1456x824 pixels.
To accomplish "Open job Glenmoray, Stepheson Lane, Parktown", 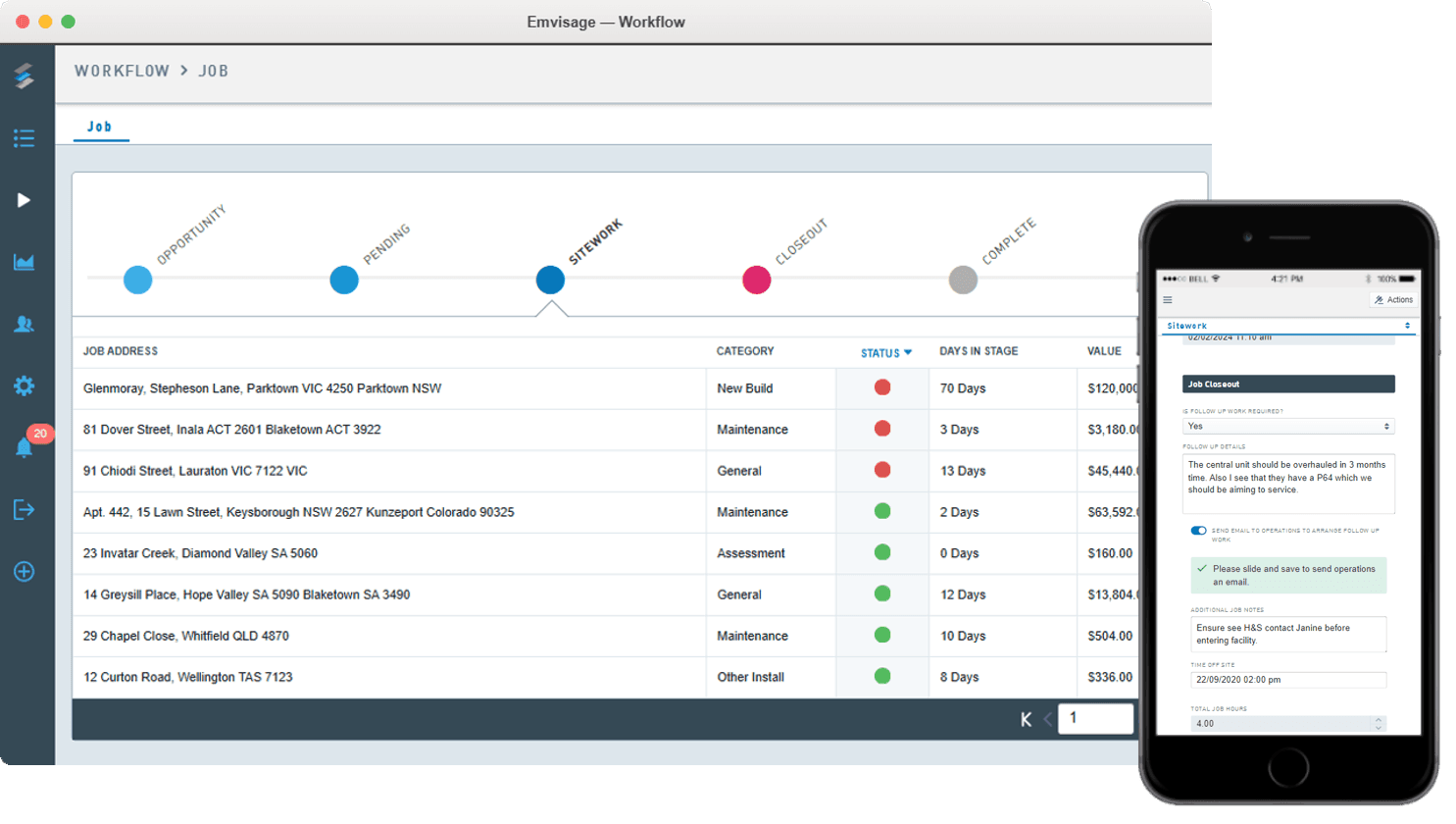I will click(262, 388).
